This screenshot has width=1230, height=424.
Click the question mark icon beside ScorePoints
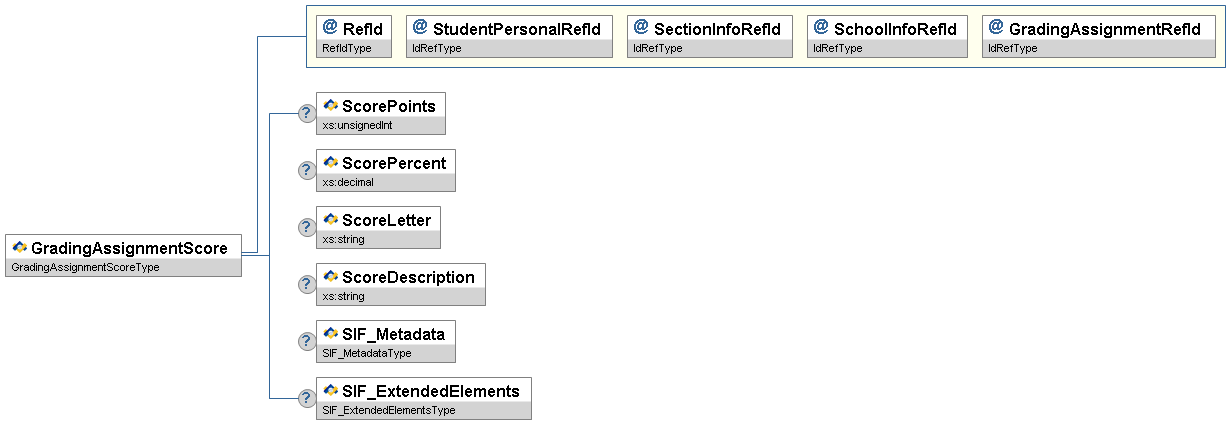(307, 113)
